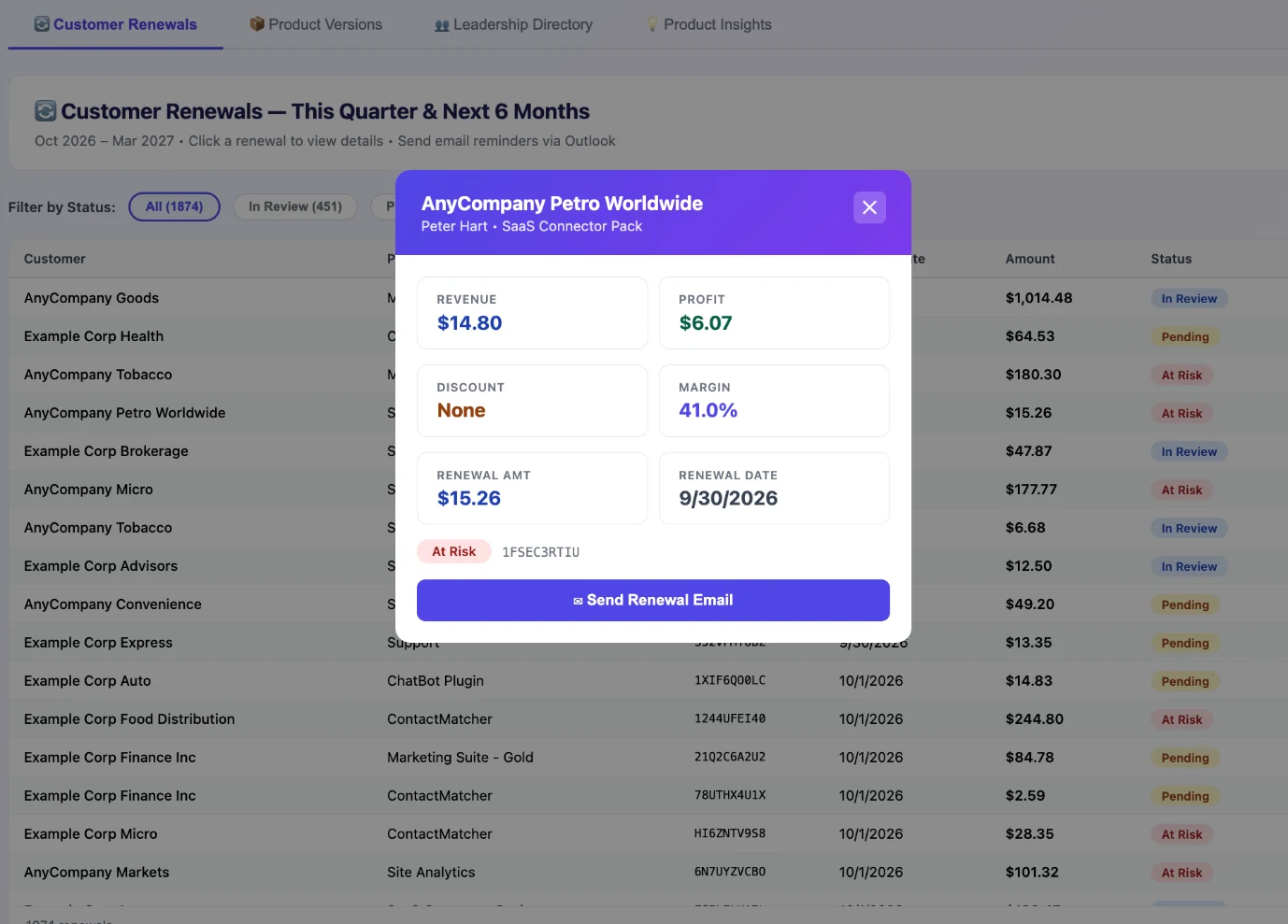Click the Send Renewal Email button

[x=653, y=600]
